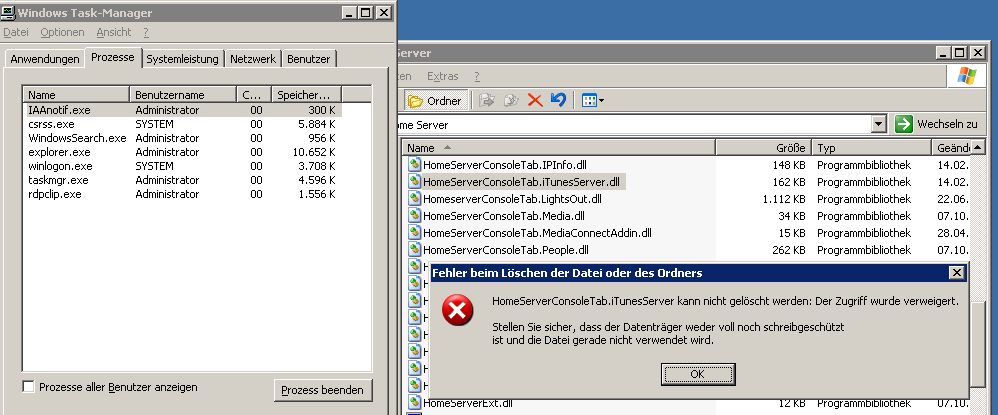Click the HomeServerConsoleTab.Media.dll file name
The width and height of the screenshot is (998, 415).
(x=504, y=216)
